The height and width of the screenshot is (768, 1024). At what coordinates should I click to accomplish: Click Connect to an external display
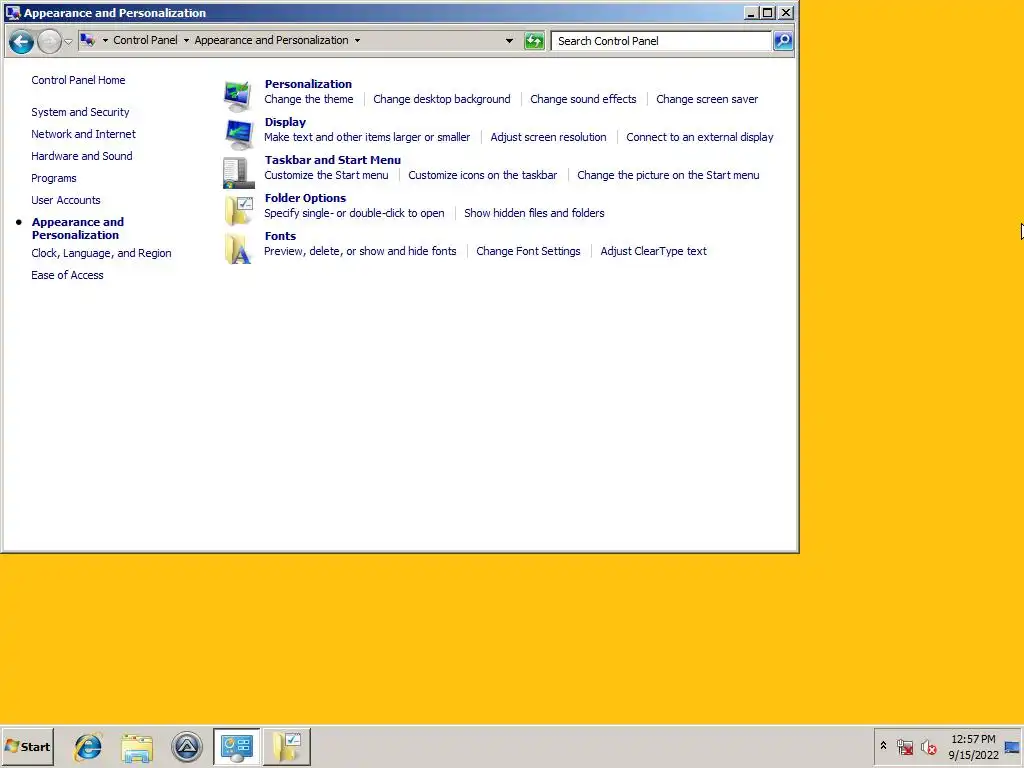(x=700, y=137)
